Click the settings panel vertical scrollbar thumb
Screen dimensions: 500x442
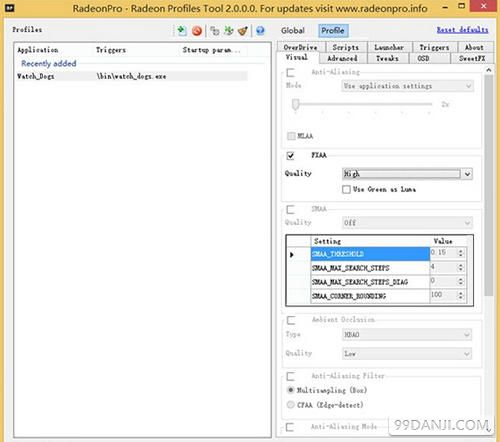click(489, 185)
